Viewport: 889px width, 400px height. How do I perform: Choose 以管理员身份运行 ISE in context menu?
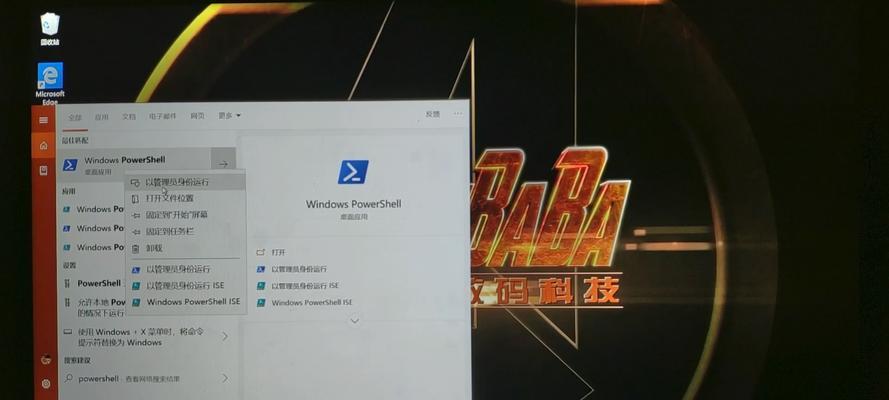[x=185, y=286]
